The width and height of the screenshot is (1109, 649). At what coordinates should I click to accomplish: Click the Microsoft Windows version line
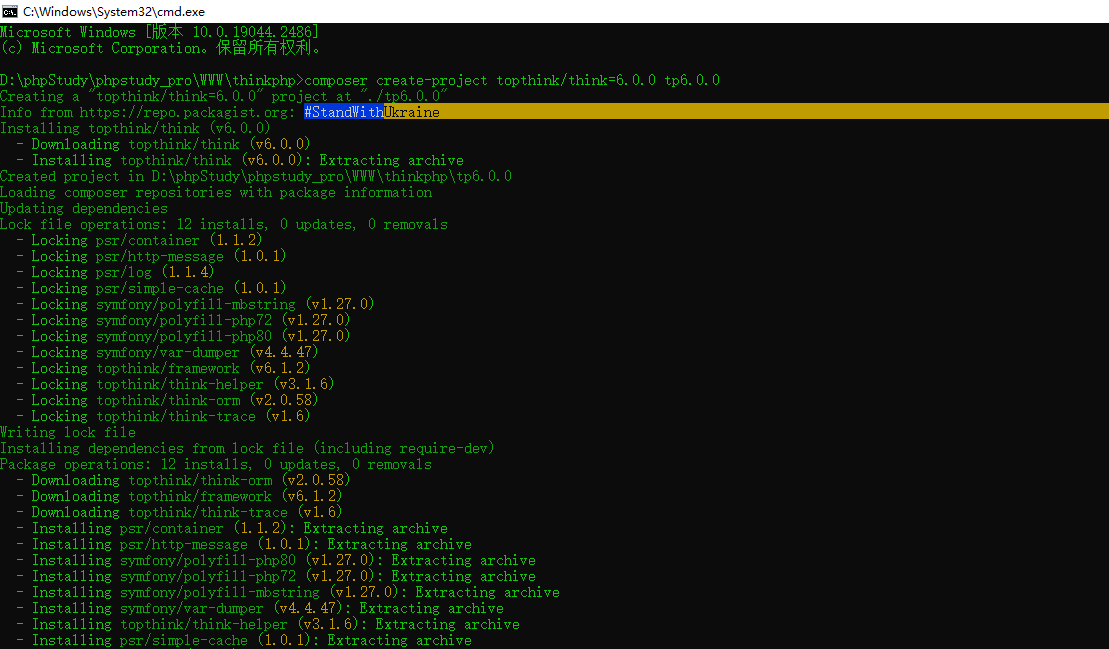point(159,32)
